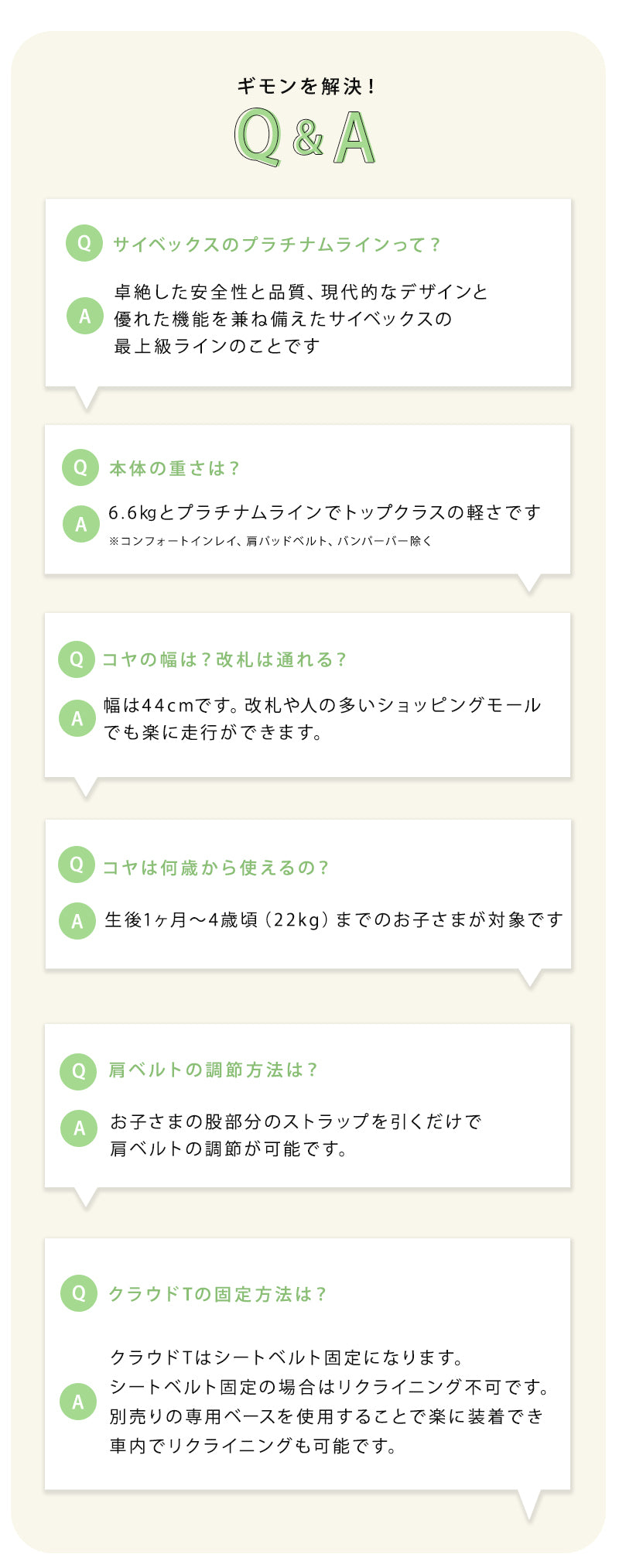Click the A icon beside the "生後1ヶ月" answer
The height and width of the screenshot is (1568, 619).
(x=77, y=921)
